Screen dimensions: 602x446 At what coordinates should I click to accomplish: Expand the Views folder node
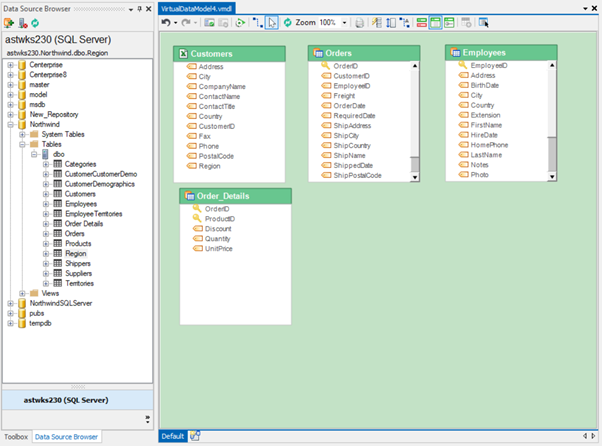[x=22, y=293]
